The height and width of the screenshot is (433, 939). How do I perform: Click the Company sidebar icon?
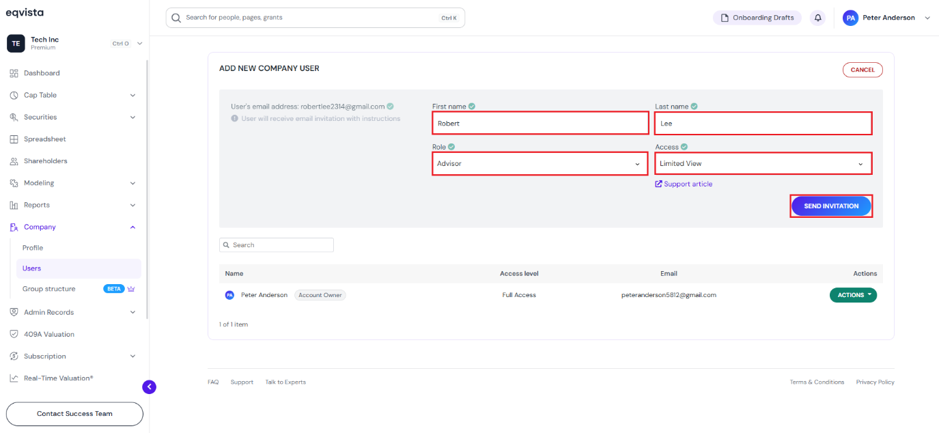[14, 227]
